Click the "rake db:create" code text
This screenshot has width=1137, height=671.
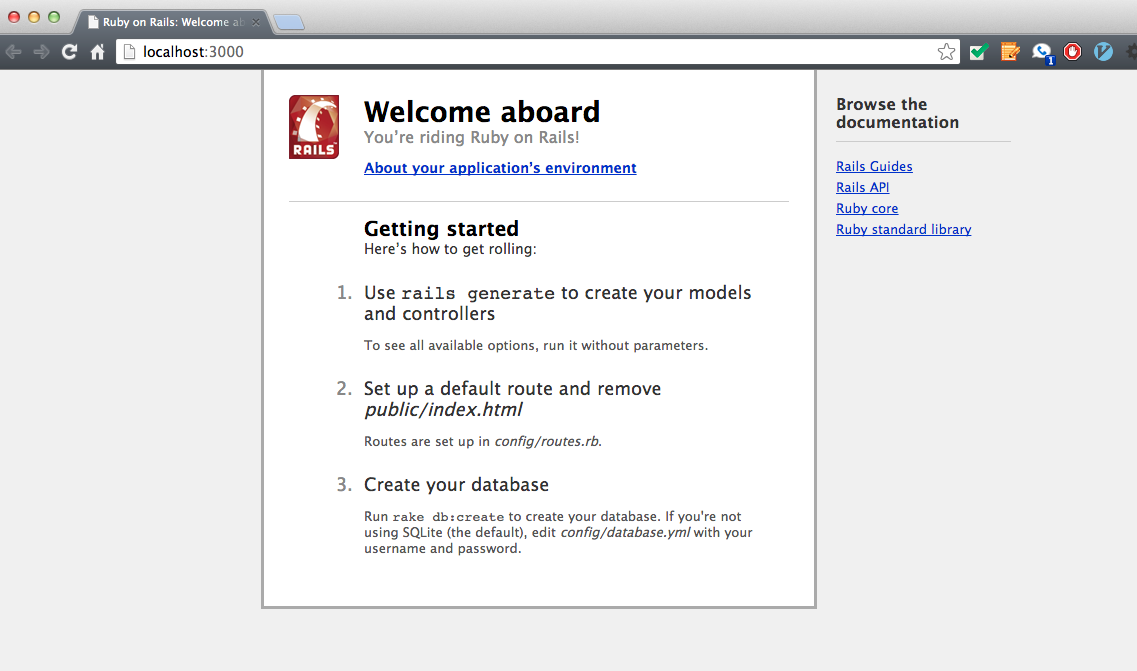[x=448, y=517]
